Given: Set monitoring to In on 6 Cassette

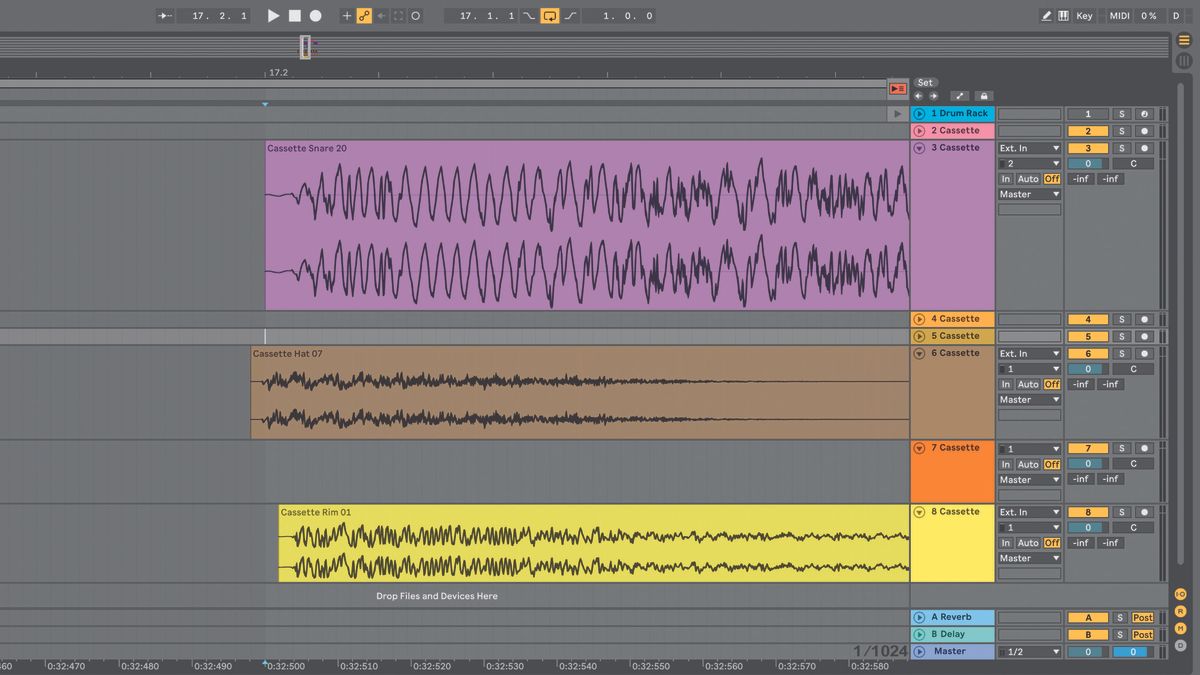Looking at the screenshot, I should coord(1006,384).
